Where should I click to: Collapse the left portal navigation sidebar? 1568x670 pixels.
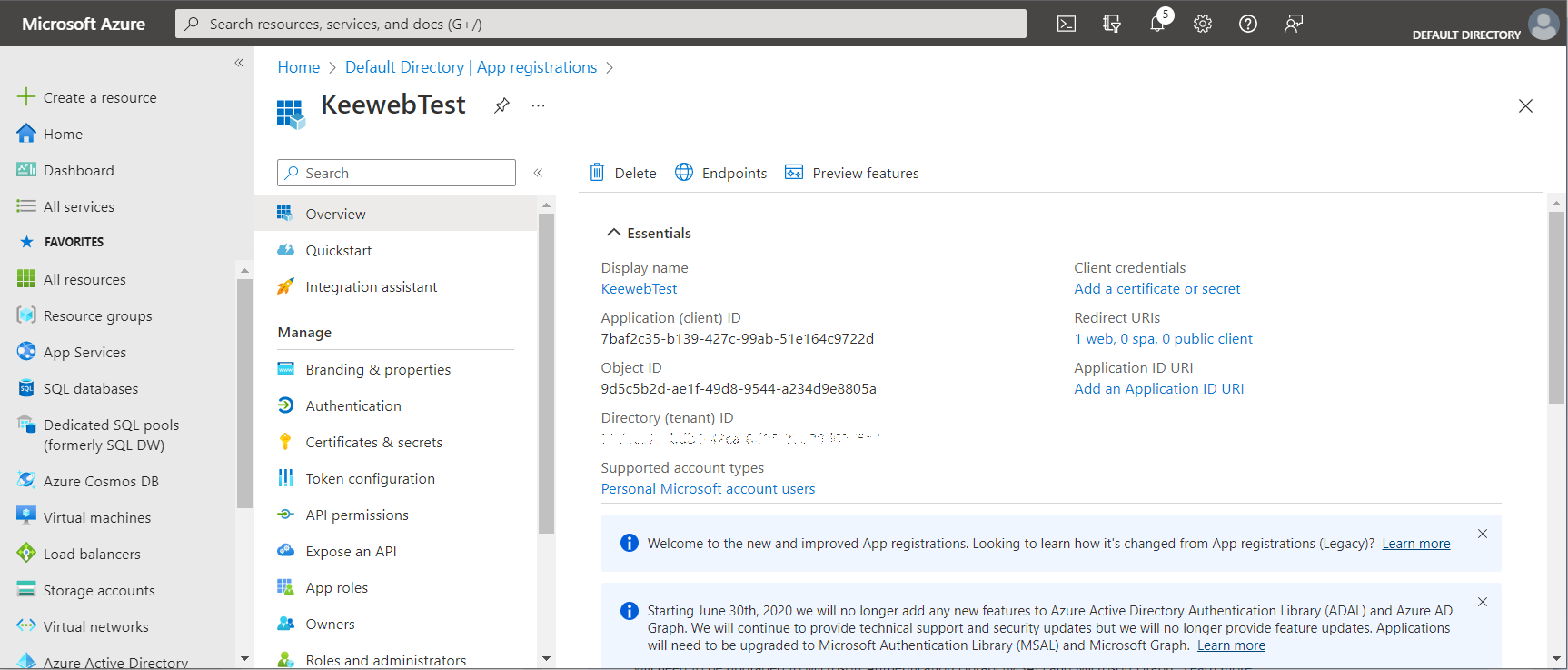[239, 63]
